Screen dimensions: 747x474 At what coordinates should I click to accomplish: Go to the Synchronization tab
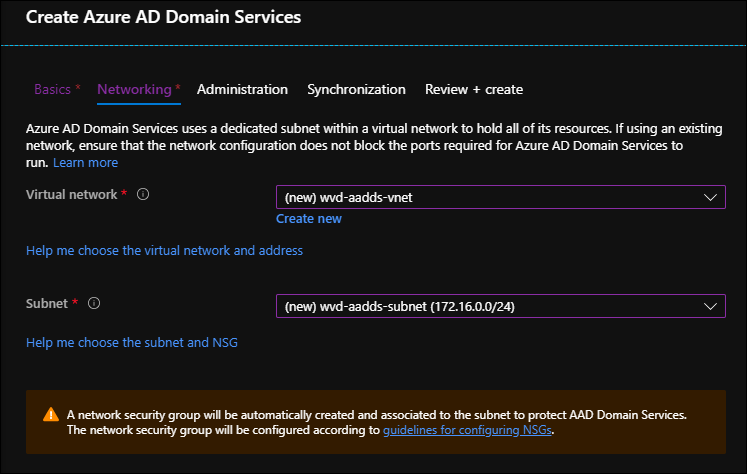click(x=356, y=90)
